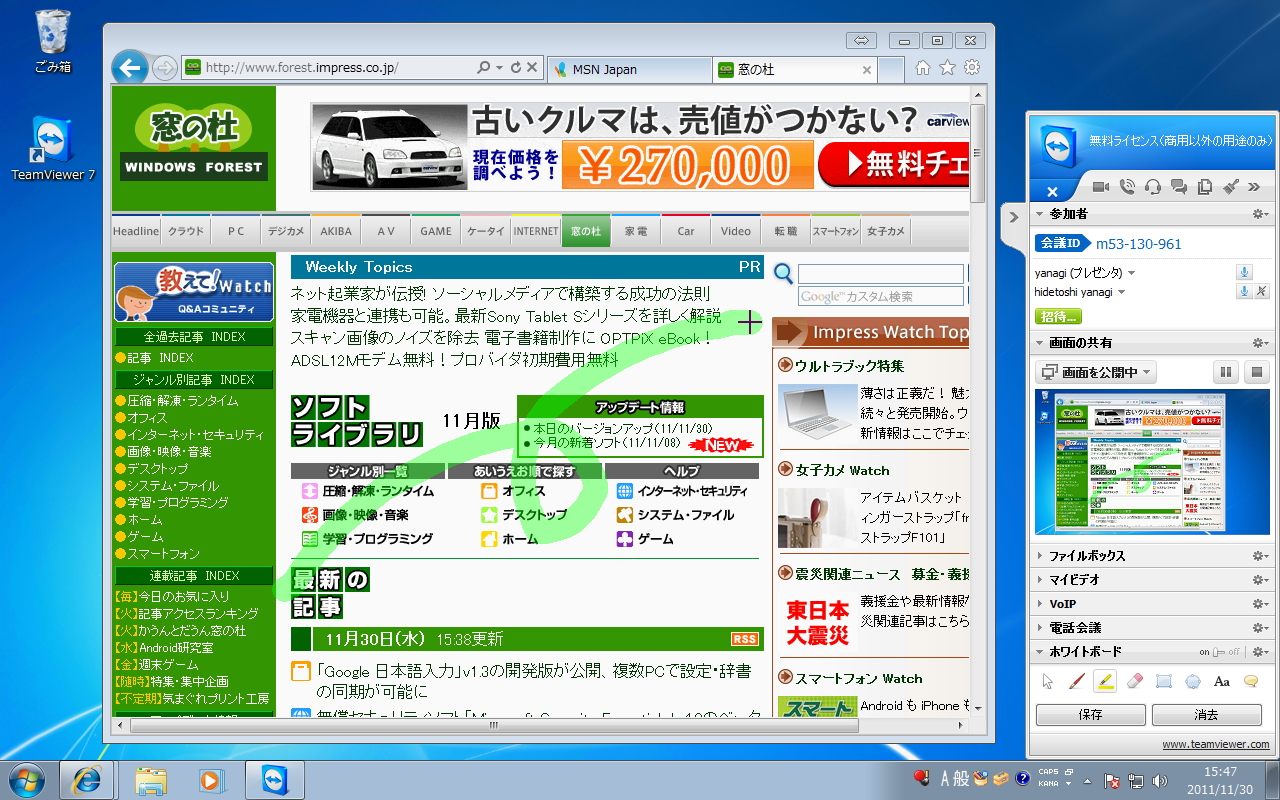The image size is (1280, 800).
Task: Click the crossed-pen icon for hidetoshi yanagi
Action: click(1261, 291)
